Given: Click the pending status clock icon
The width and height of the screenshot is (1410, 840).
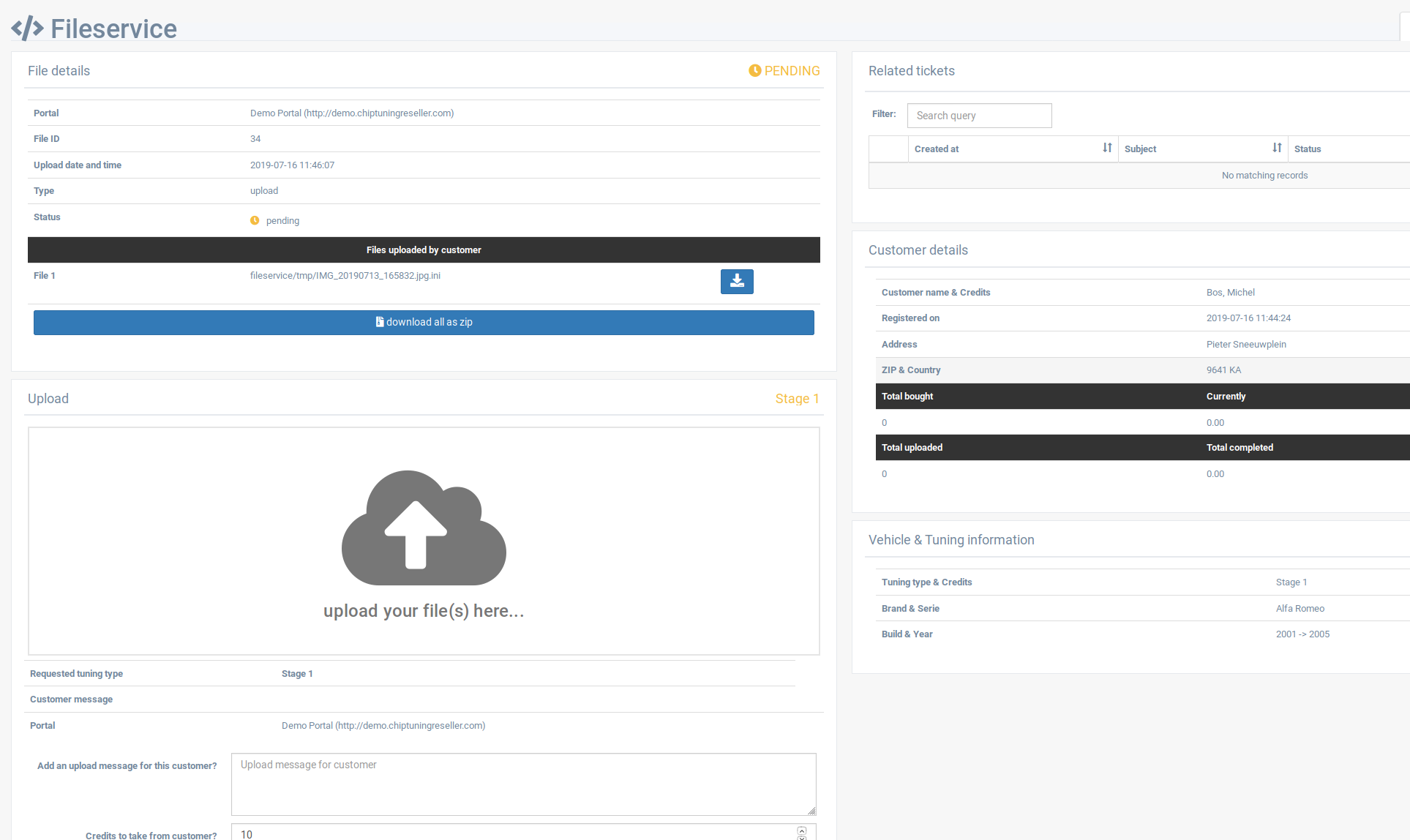Looking at the screenshot, I should tap(255, 220).
